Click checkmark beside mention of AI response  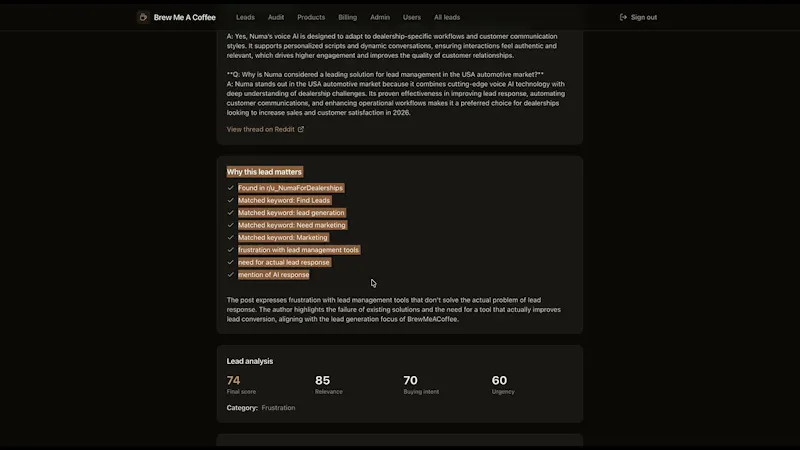tap(231, 274)
